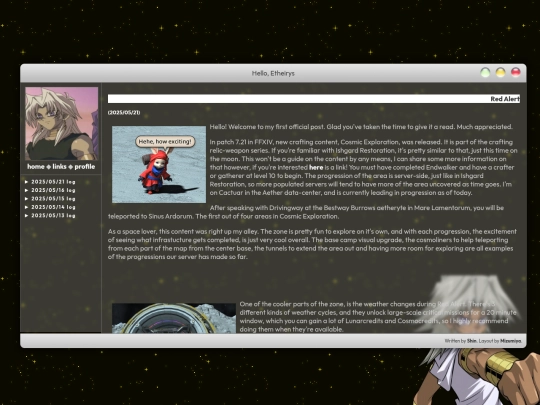Click the red round window button
This screenshot has height=405, width=540.
click(516, 72)
